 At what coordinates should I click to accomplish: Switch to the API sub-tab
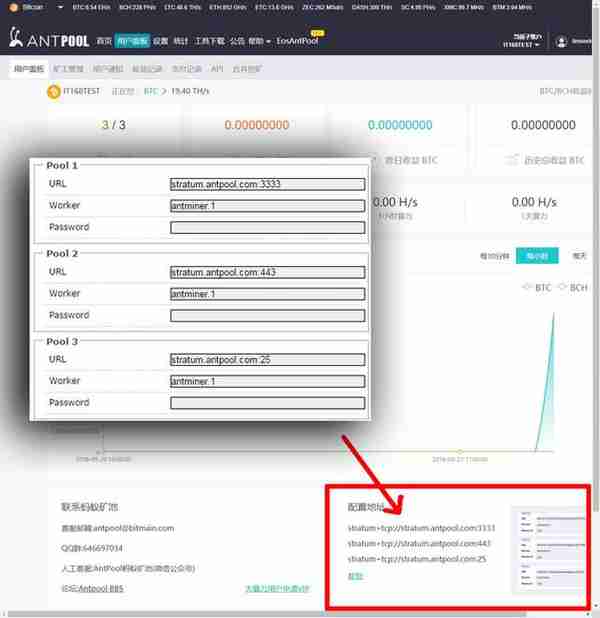tap(217, 69)
